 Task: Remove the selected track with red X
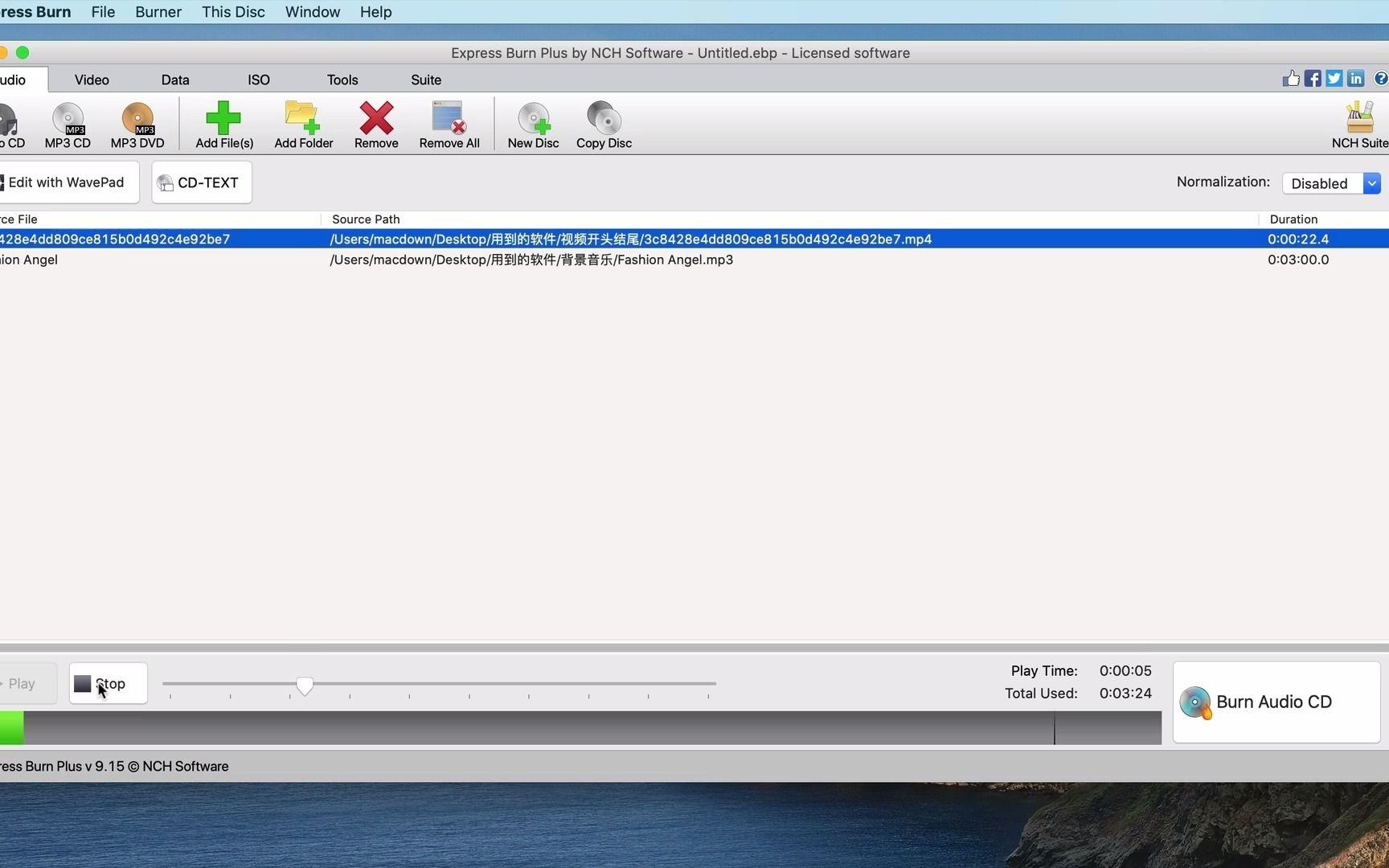coord(376,125)
